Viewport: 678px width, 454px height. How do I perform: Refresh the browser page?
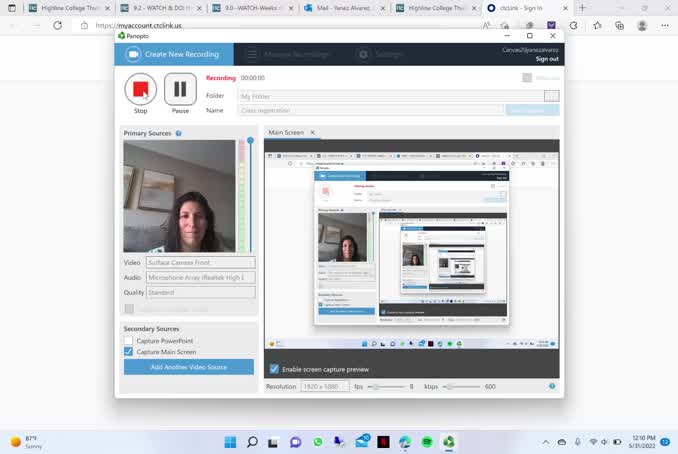pos(58,26)
